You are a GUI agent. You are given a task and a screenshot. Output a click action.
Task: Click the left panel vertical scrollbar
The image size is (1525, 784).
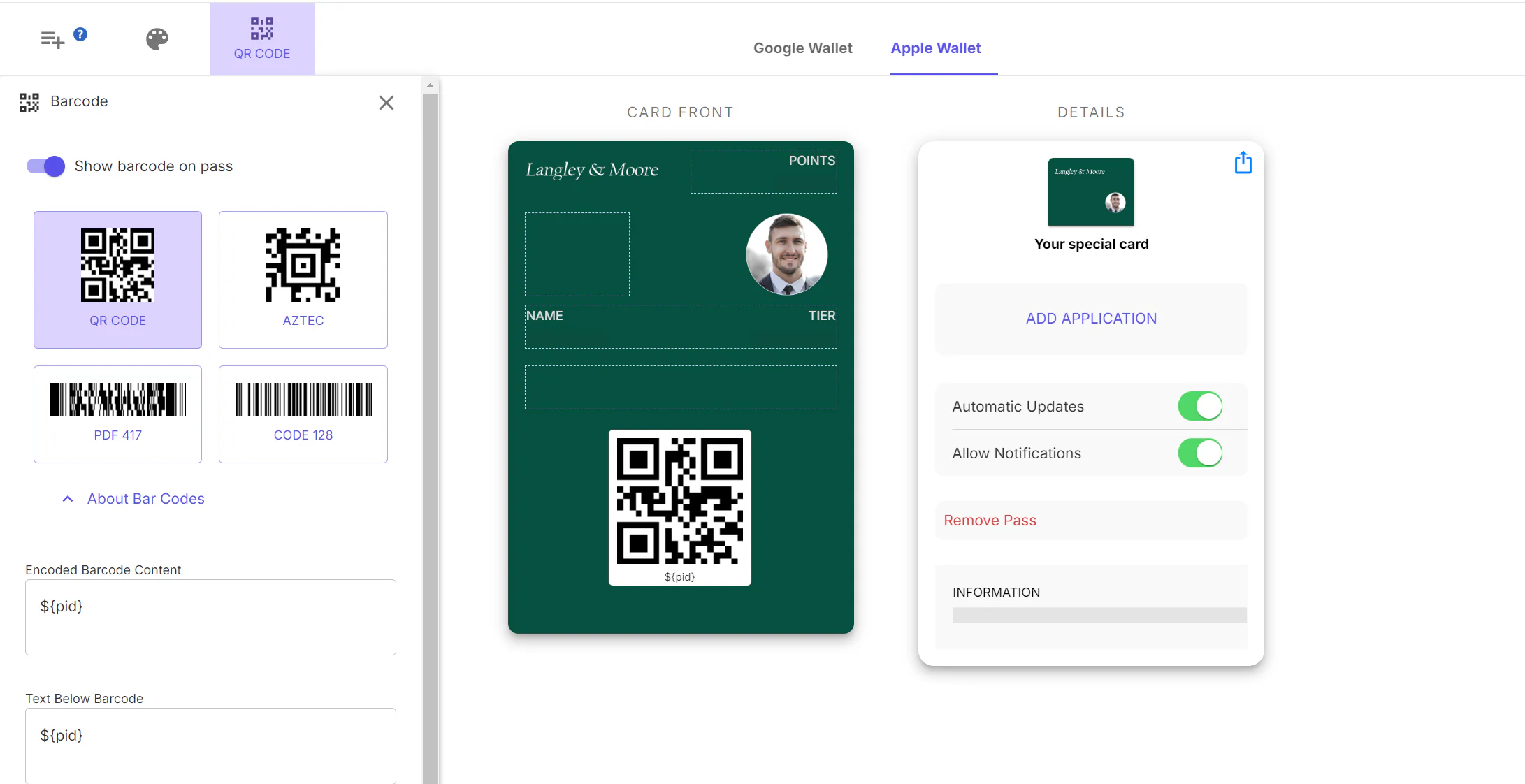pyautogui.click(x=431, y=439)
